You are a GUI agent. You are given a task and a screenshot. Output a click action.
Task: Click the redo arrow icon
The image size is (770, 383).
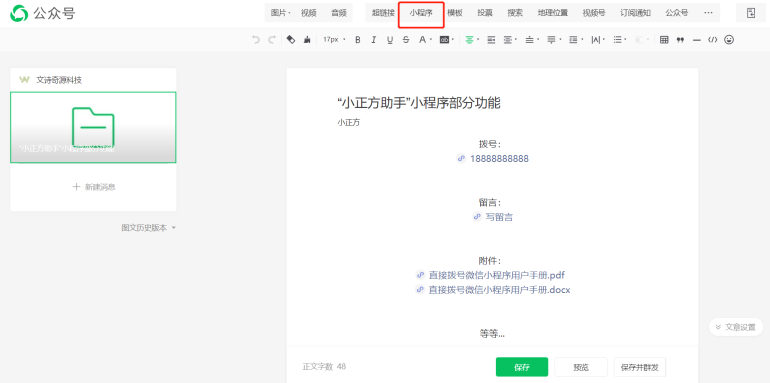pos(272,40)
